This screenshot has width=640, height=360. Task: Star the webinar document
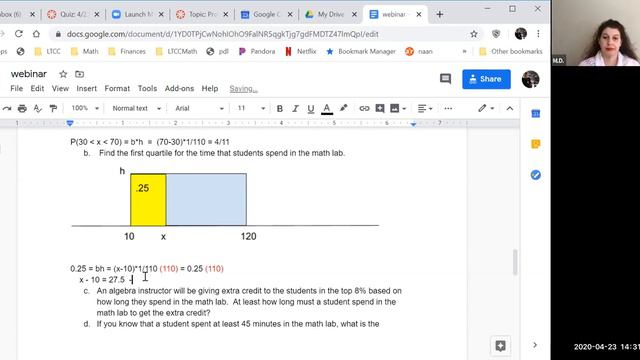63,74
